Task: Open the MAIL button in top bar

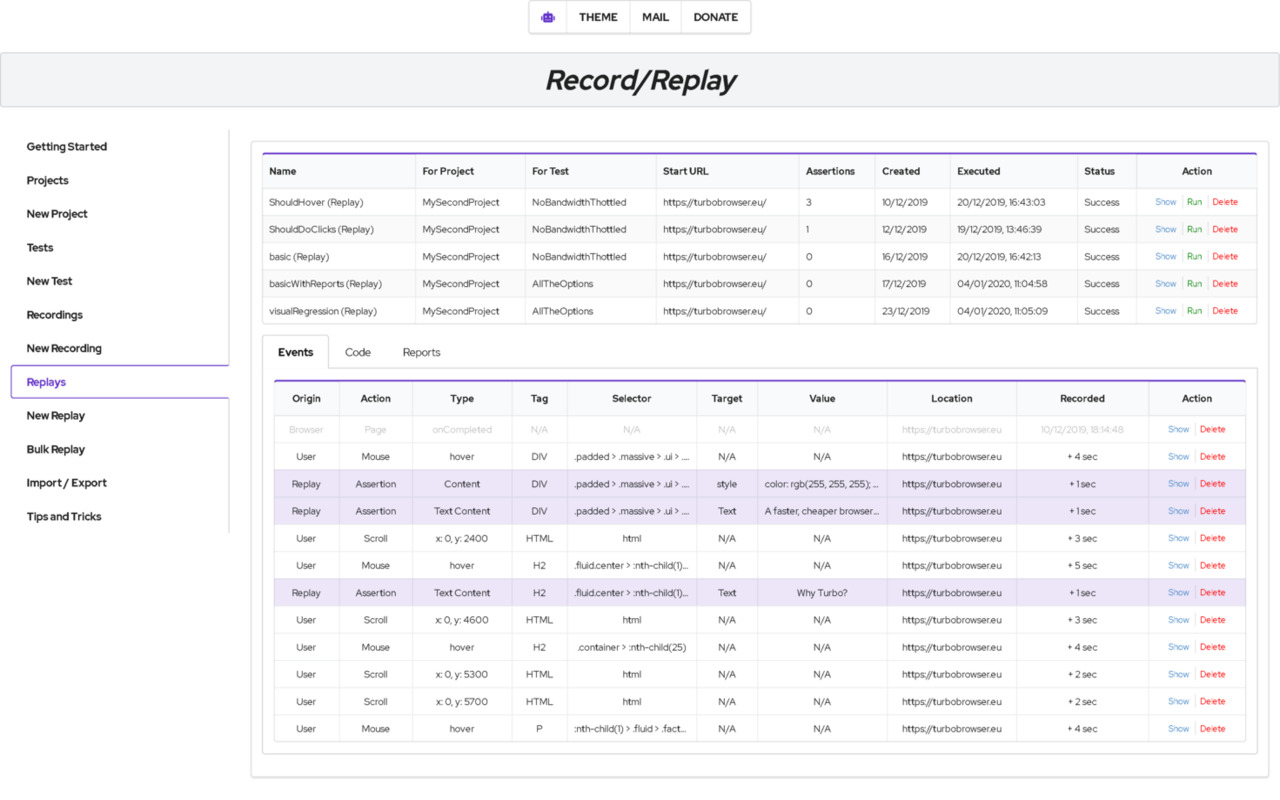Action: (x=655, y=17)
